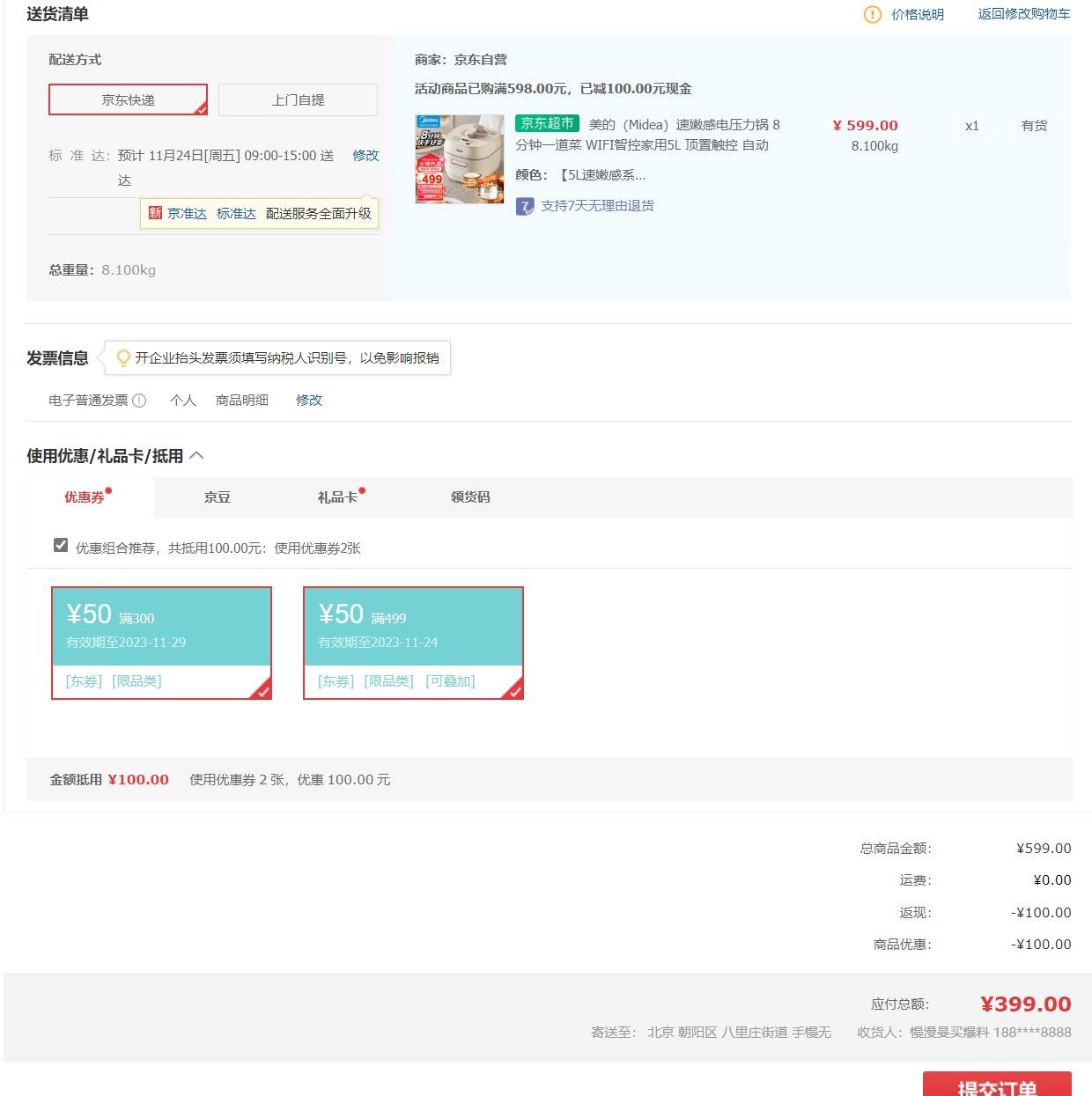
Task: Click the 总重量 8.100kg text
Action: pos(102,270)
